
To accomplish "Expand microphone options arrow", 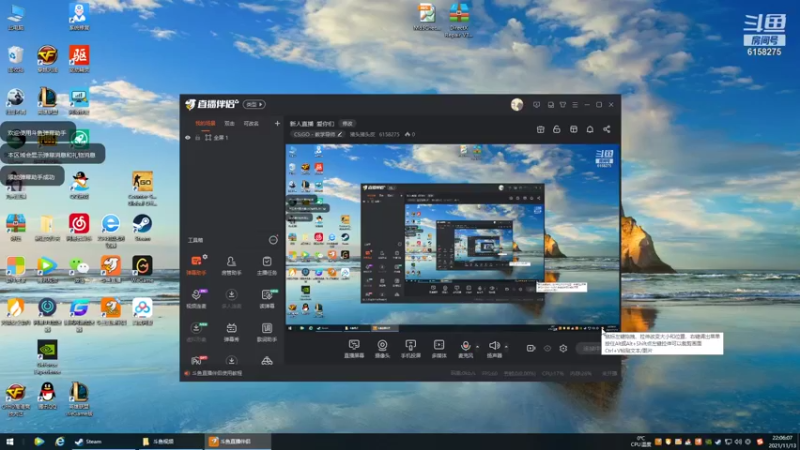I will point(478,346).
